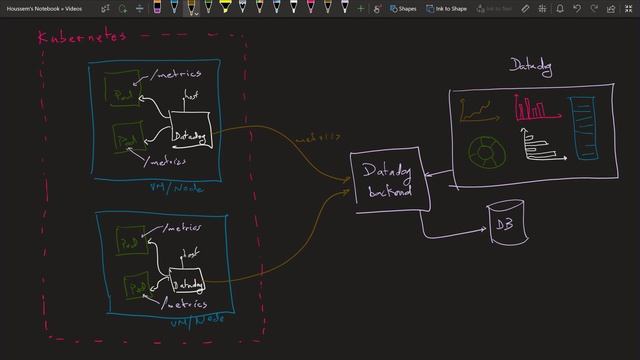Pick the white pen left of pink pen

pyautogui.click(x=294, y=7)
